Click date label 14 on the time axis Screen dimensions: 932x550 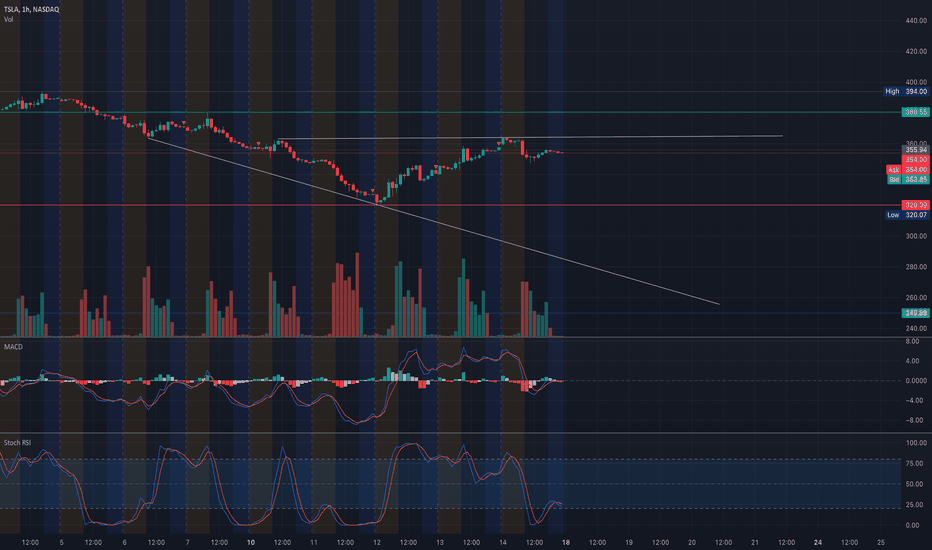(502, 543)
